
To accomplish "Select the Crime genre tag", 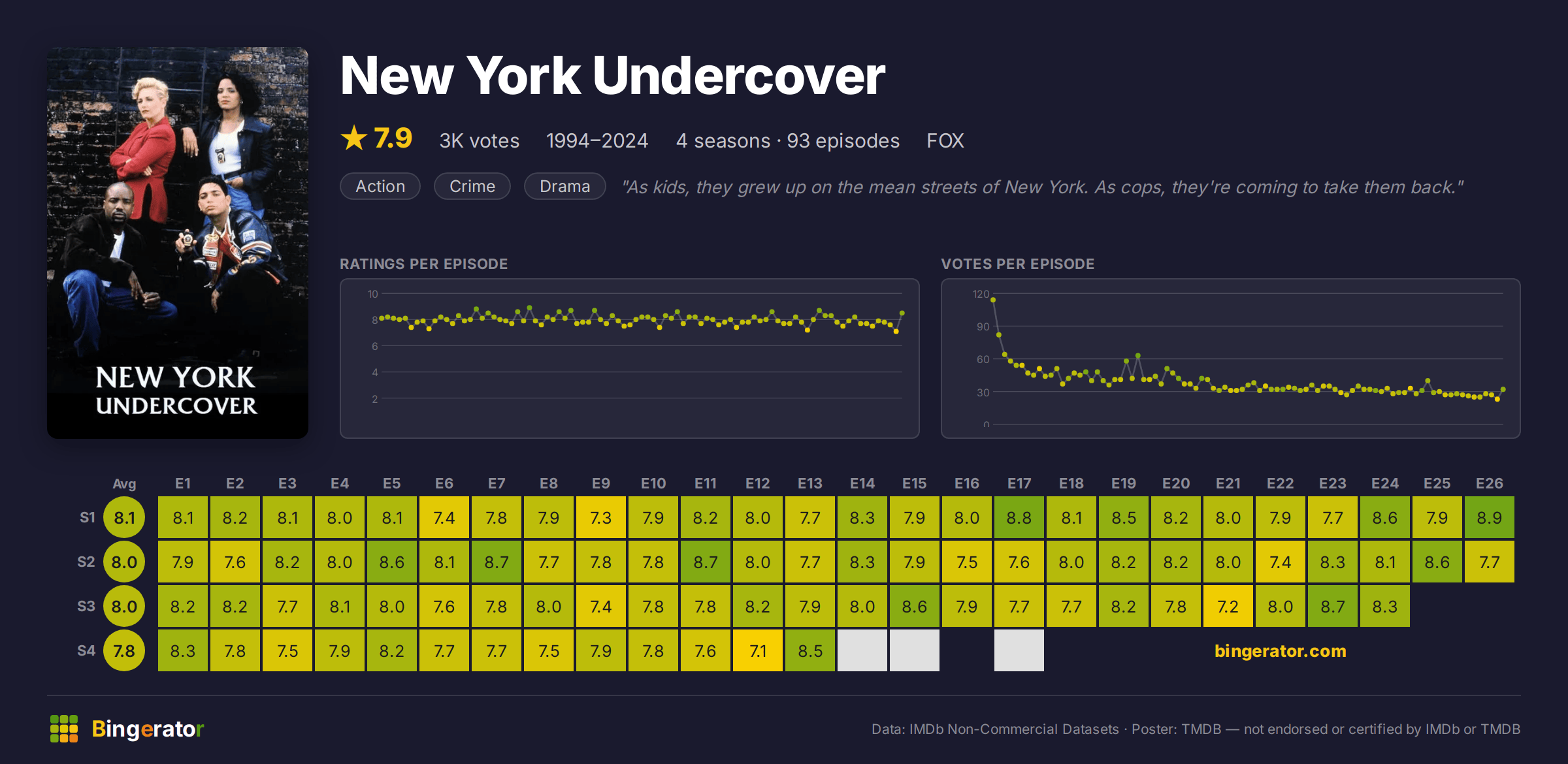I will (472, 187).
